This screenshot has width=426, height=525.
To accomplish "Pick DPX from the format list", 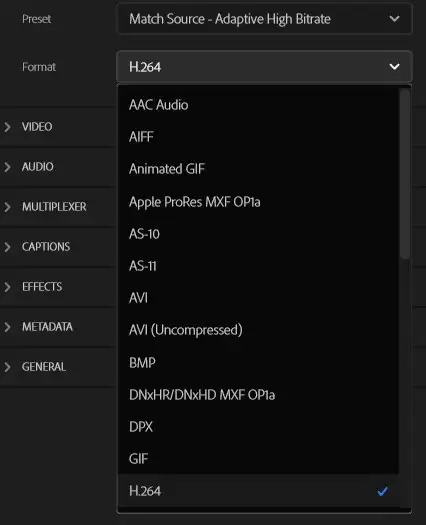I will point(258,427).
